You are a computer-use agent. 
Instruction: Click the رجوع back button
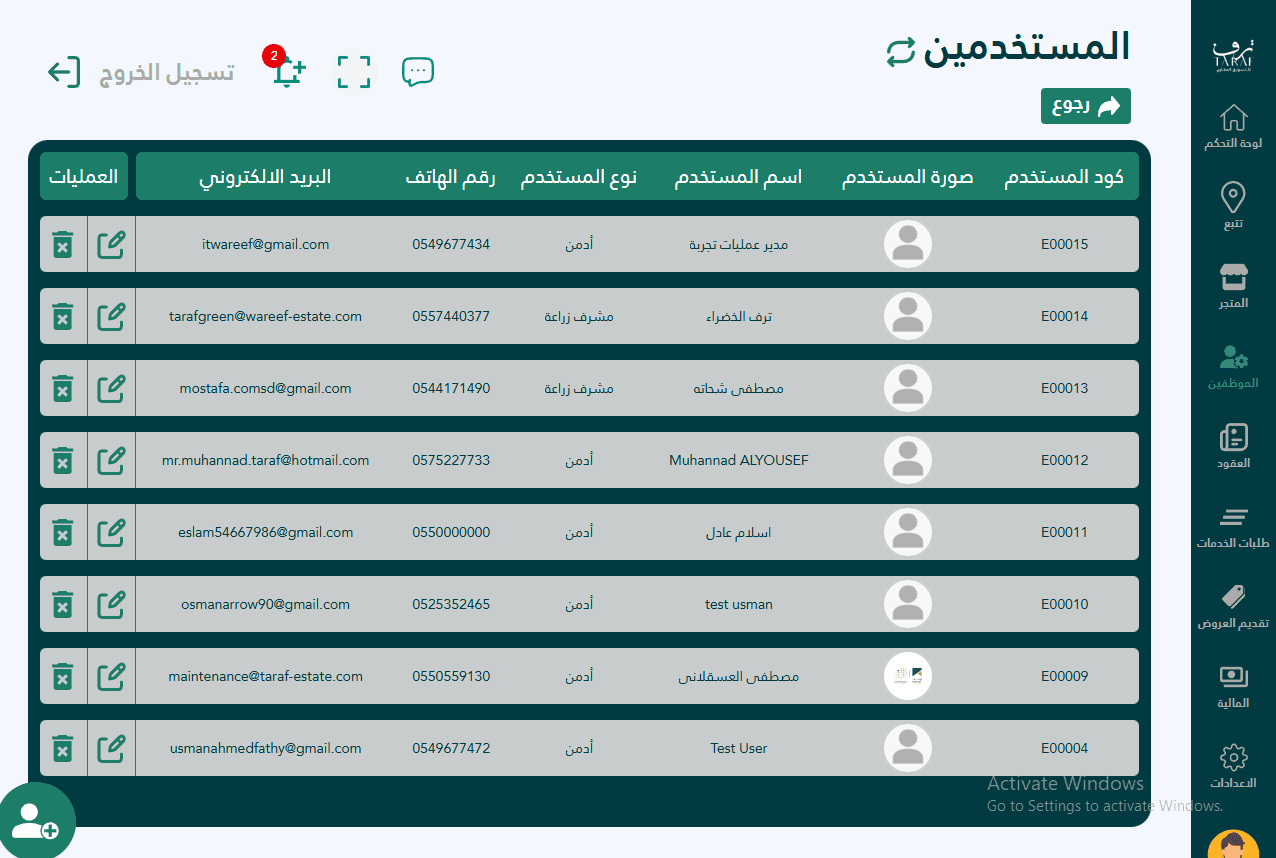[1085, 106]
